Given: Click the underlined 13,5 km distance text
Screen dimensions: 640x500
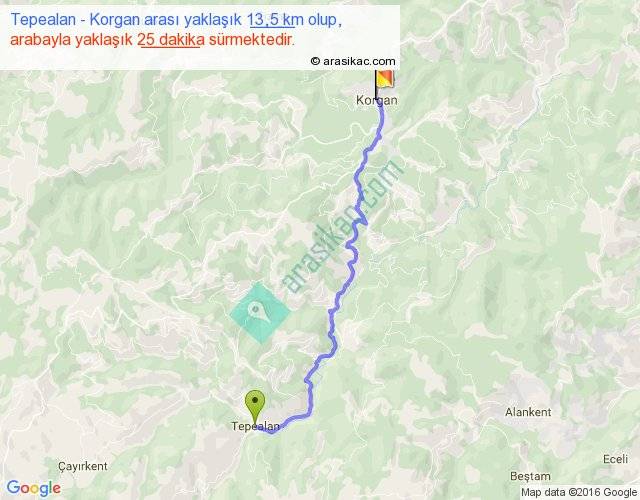Looking at the screenshot, I should tap(271, 19).
